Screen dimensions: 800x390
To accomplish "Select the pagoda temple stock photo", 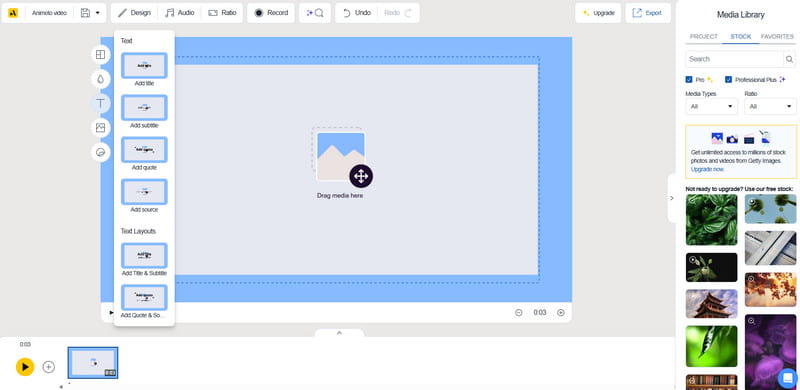I will [x=711, y=304].
